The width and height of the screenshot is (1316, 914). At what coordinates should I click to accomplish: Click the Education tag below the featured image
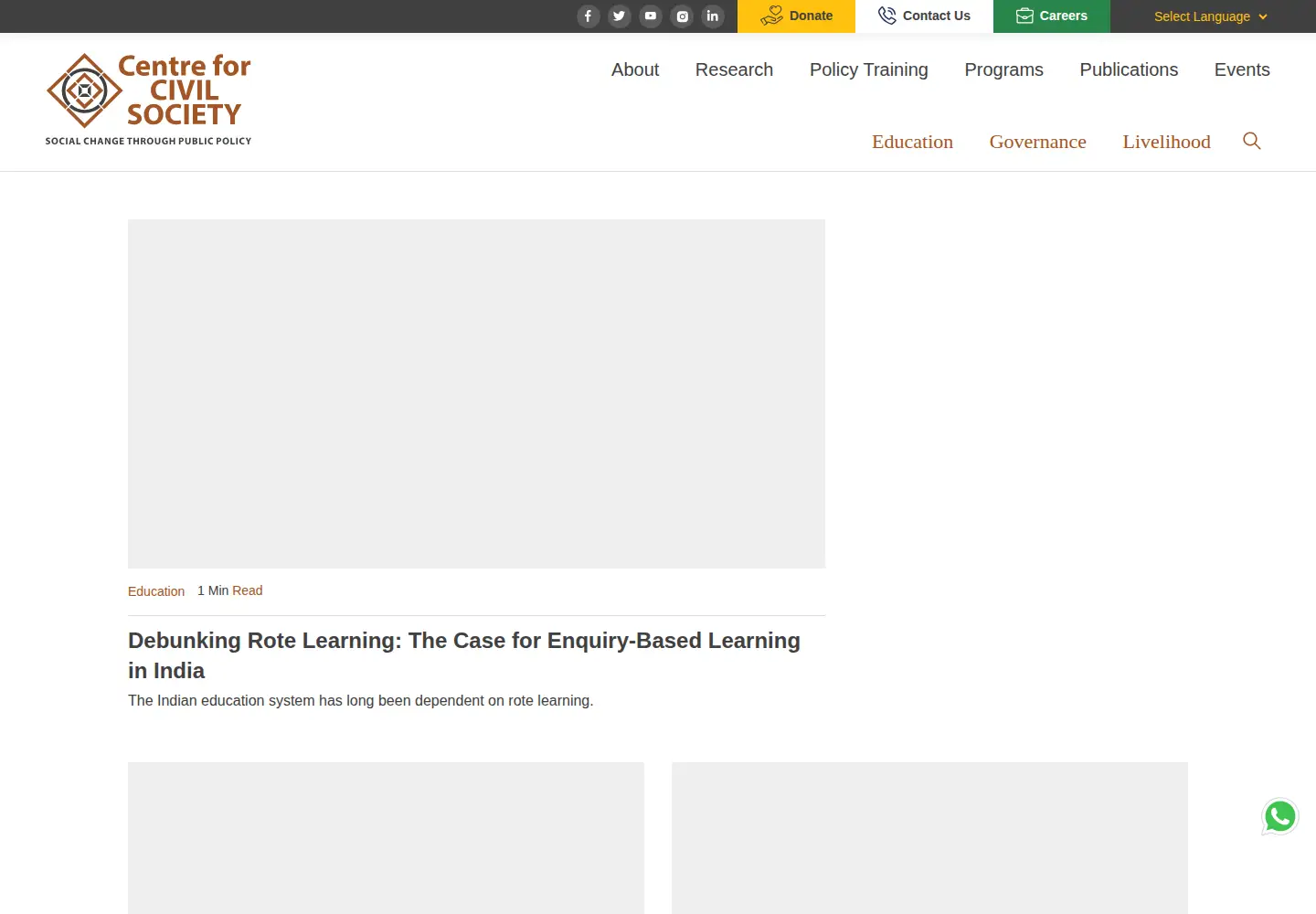[x=156, y=591]
